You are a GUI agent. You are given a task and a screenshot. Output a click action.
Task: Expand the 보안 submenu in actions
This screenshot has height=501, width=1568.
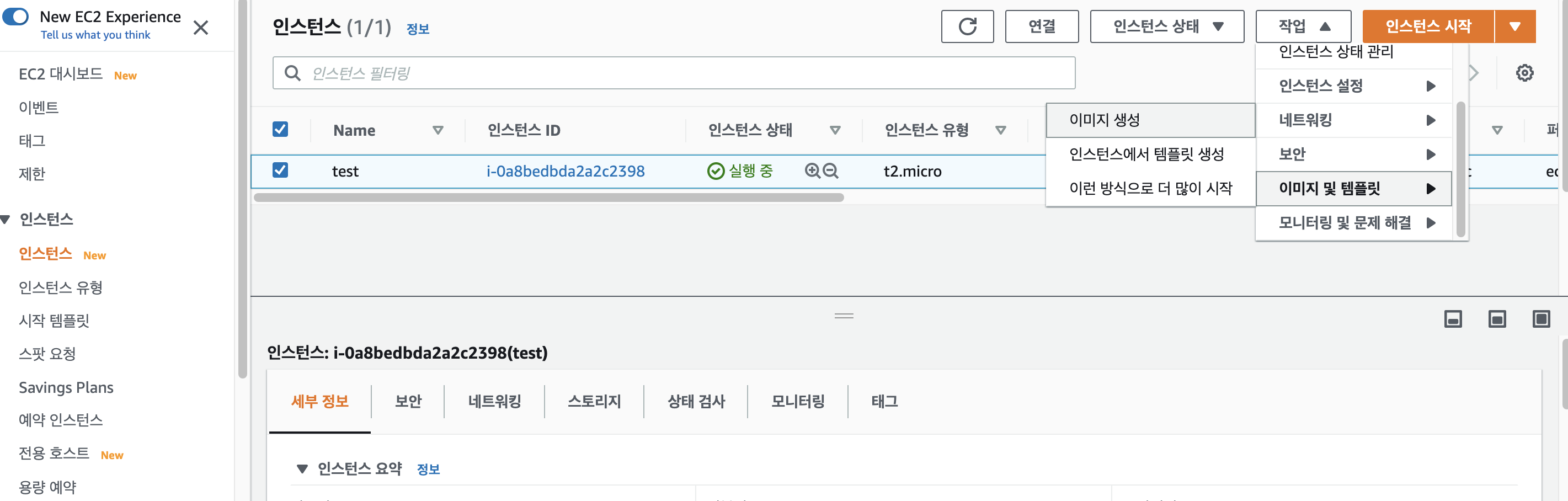coord(1353,154)
